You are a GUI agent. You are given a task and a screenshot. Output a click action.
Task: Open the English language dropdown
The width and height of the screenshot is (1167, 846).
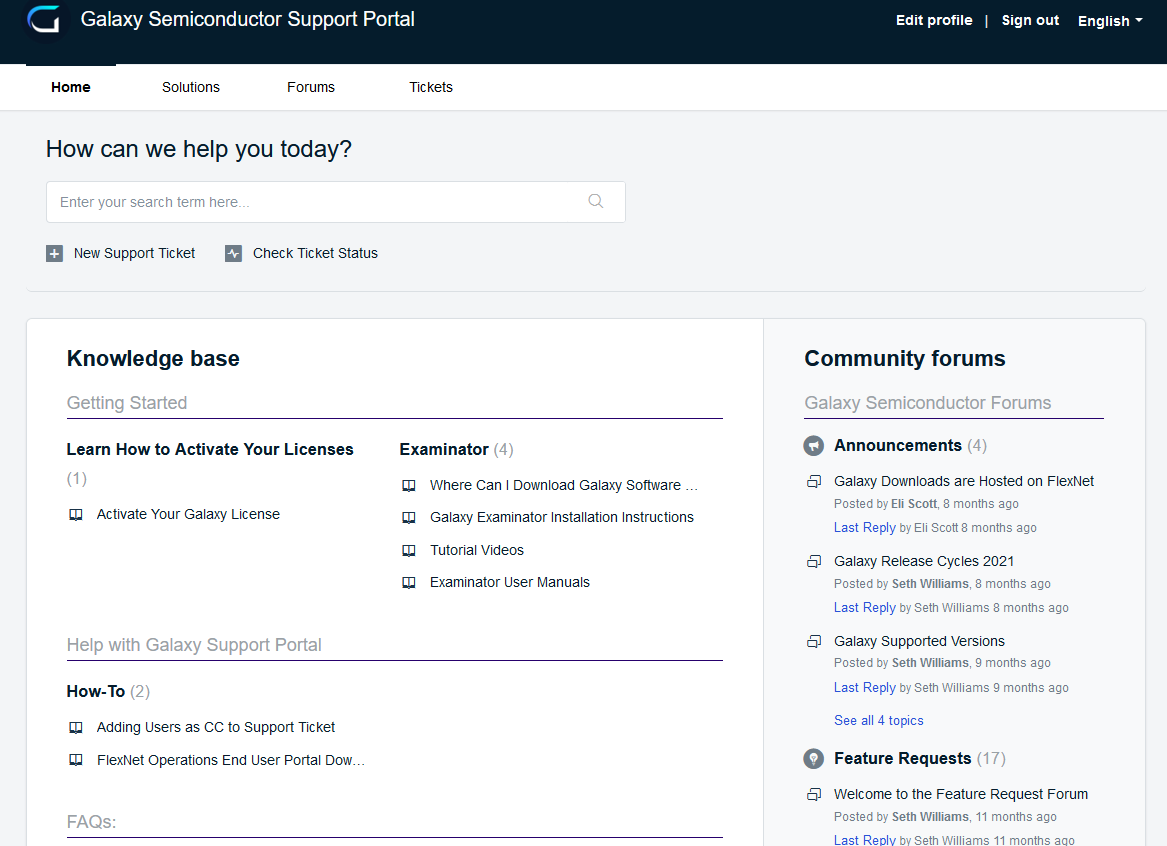pos(1110,21)
